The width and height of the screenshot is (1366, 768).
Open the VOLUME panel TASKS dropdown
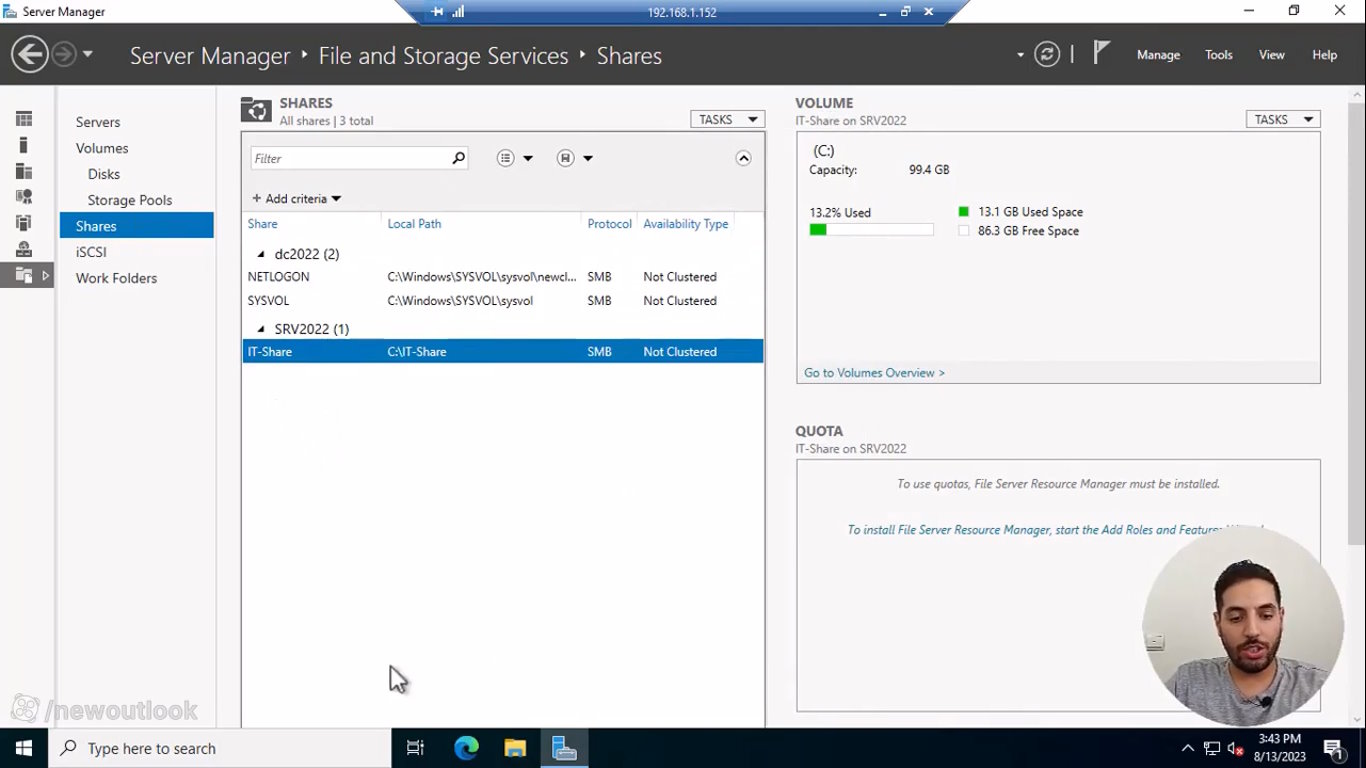point(1283,119)
